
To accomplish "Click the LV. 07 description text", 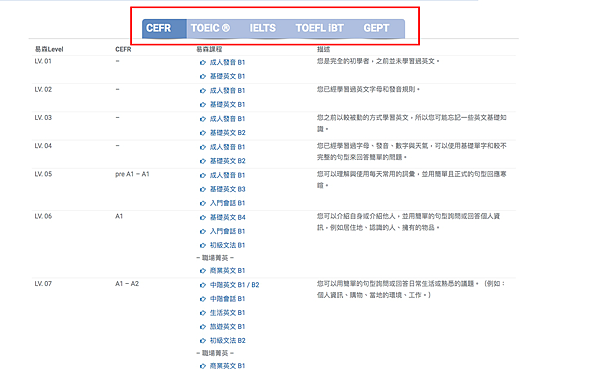I will point(412,289).
